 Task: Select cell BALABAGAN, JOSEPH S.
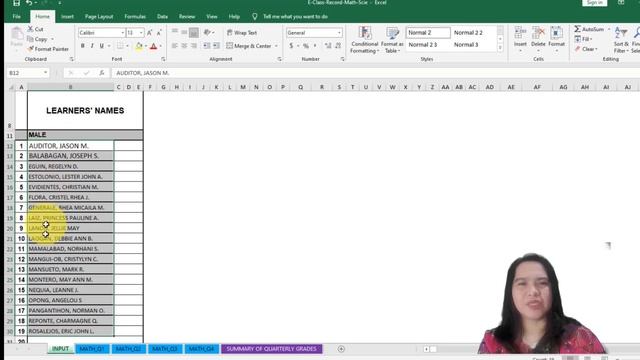pos(71,156)
